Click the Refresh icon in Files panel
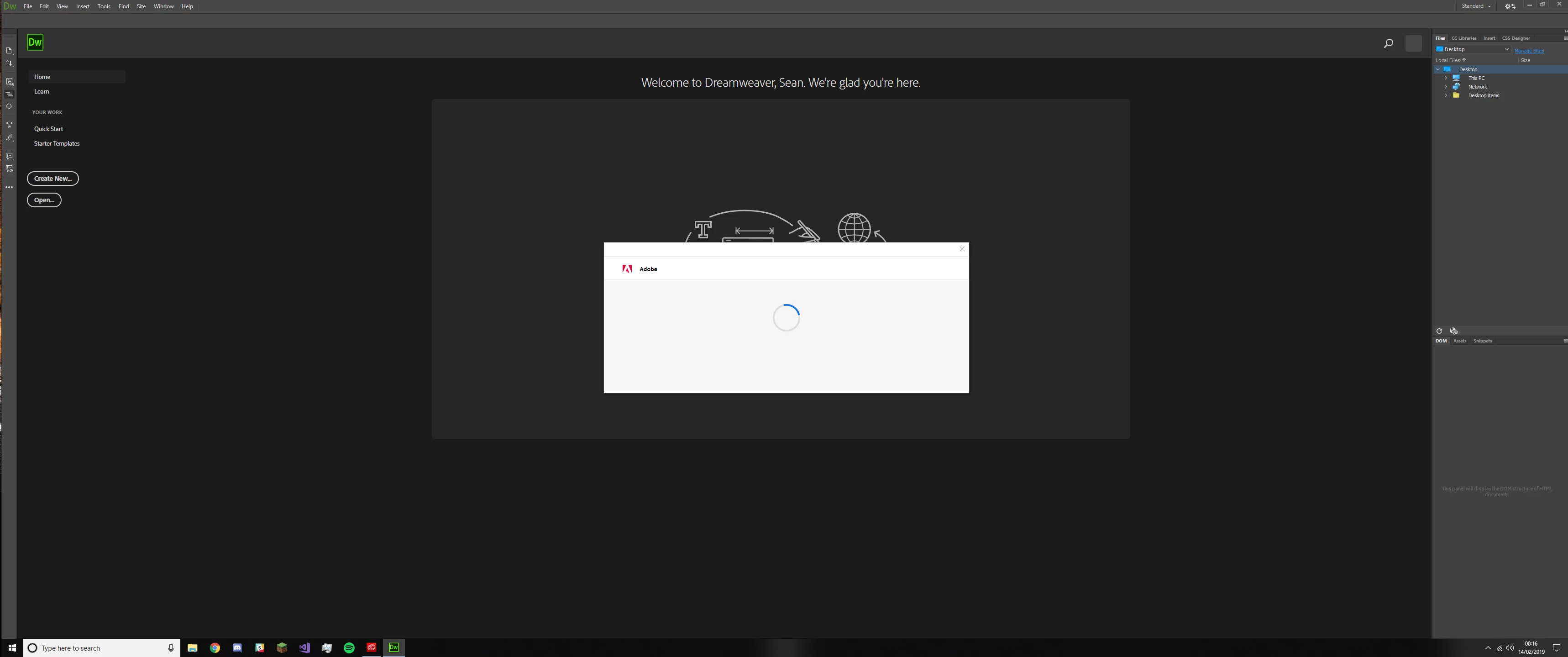This screenshot has height=657, width=1568. coord(1439,331)
